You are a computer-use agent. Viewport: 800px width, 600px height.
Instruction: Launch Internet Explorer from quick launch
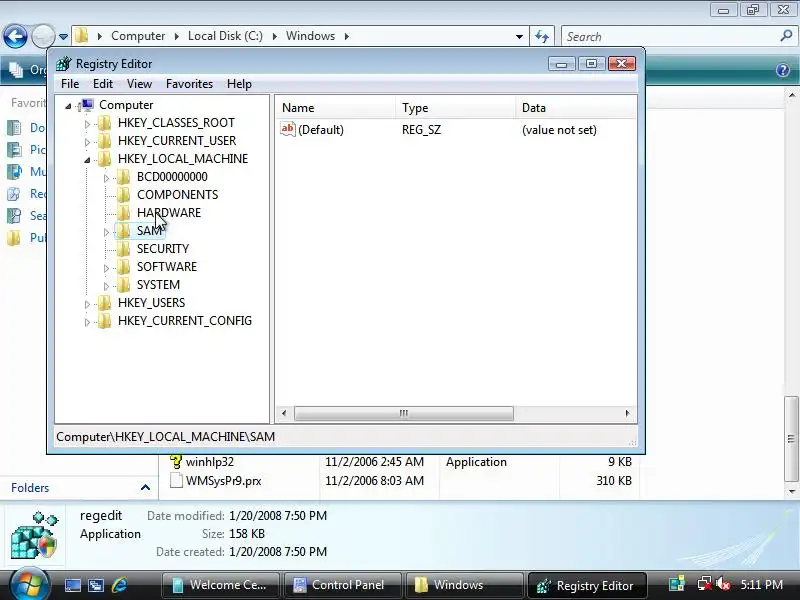[x=119, y=585]
